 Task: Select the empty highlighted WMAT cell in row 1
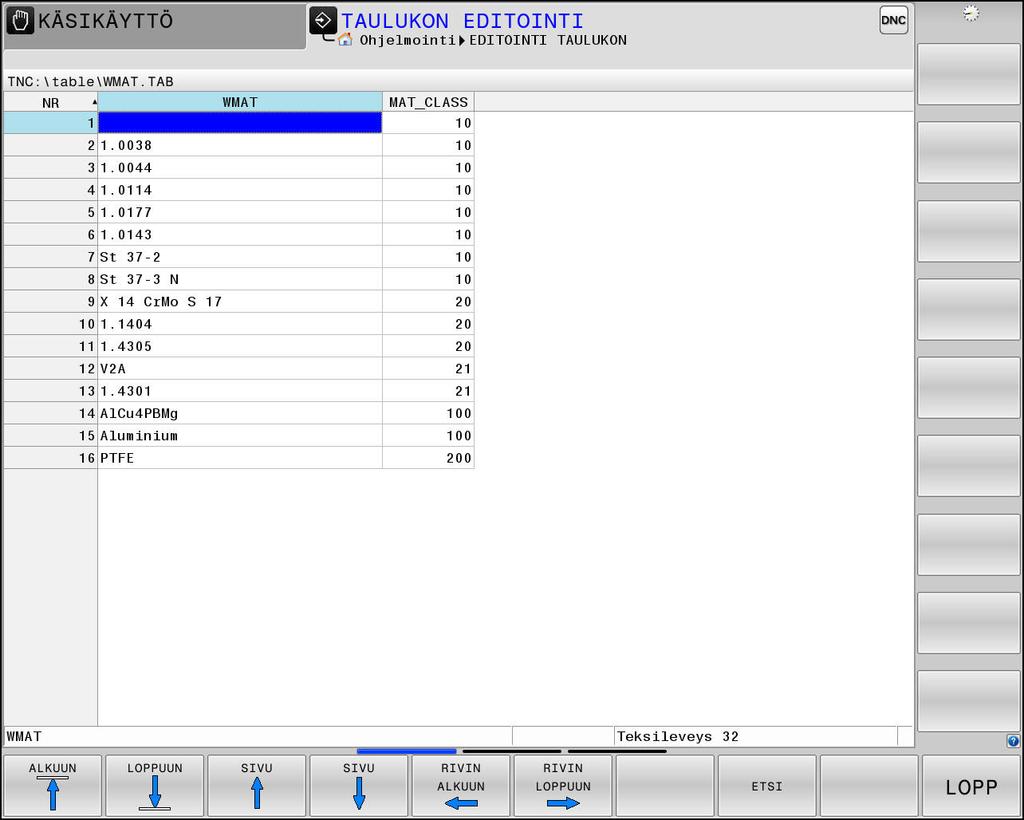(240, 123)
